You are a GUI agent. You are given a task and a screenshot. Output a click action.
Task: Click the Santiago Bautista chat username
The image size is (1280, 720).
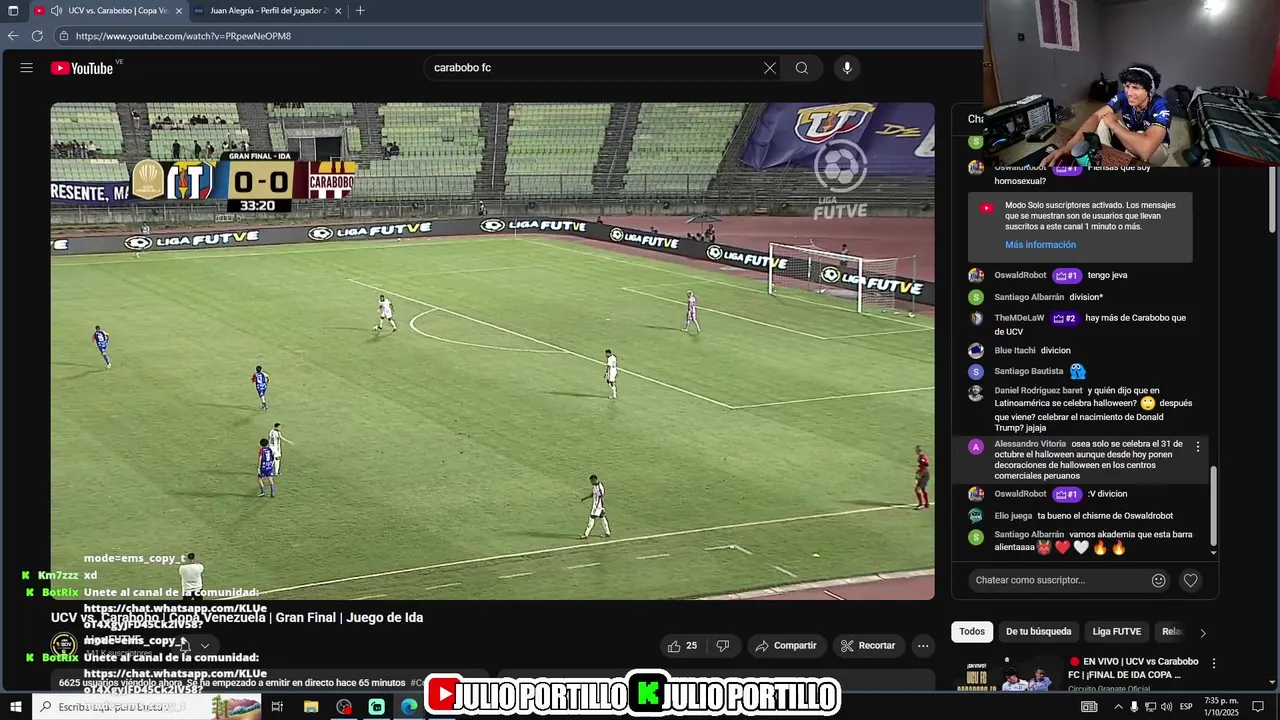click(x=1029, y=371)
